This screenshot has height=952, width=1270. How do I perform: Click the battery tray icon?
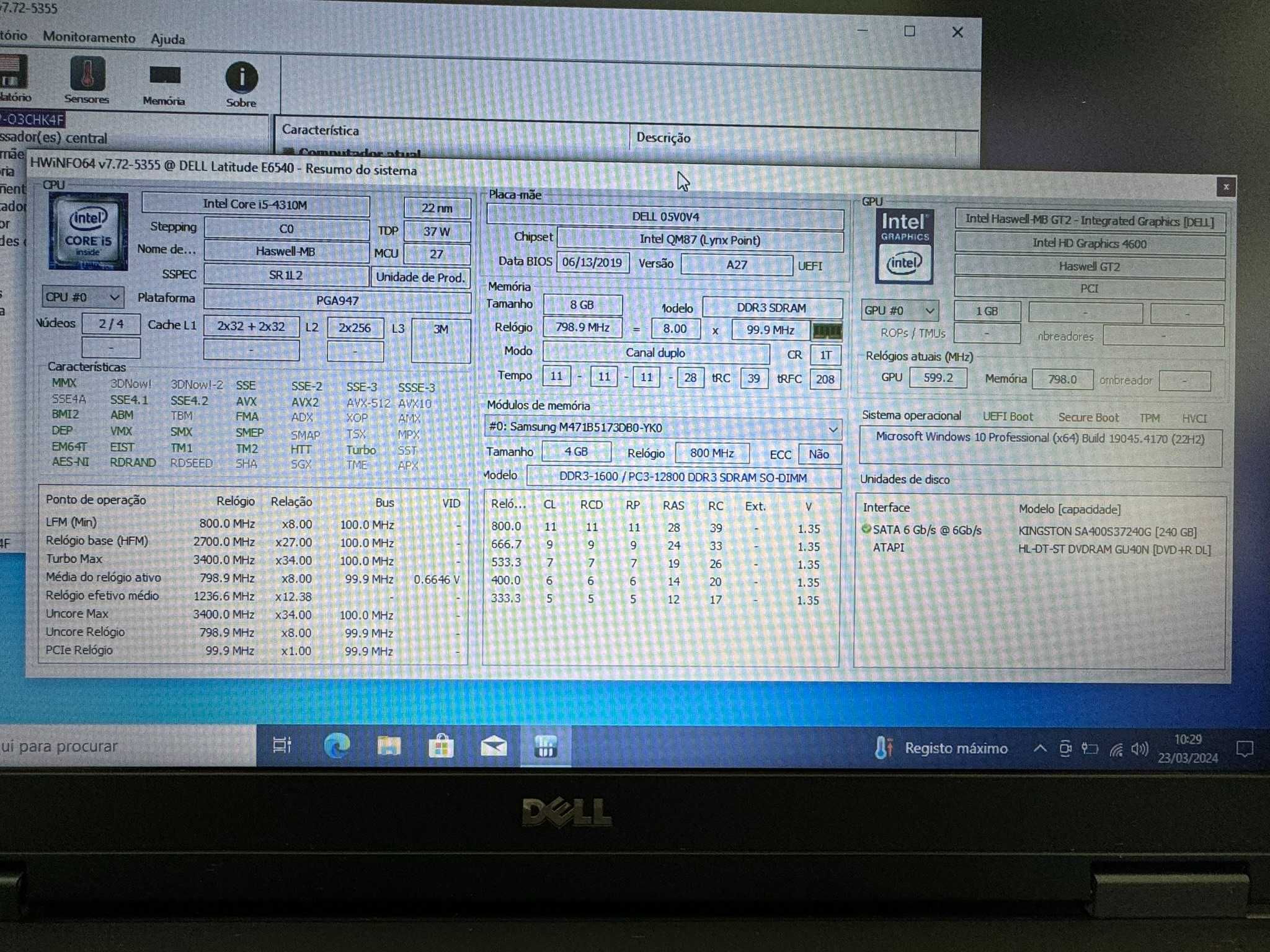click(x=1090, y=749)
